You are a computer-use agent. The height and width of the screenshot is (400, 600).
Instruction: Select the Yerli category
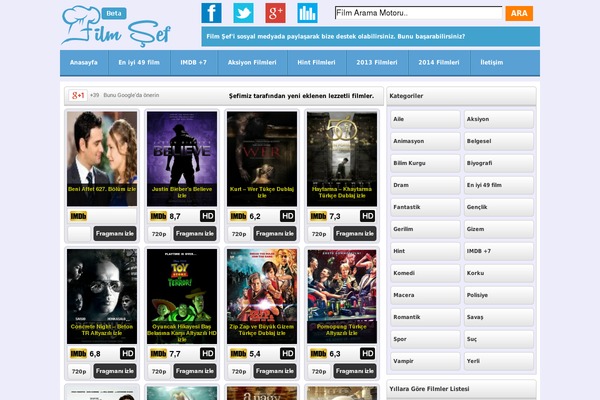point(499,361)
